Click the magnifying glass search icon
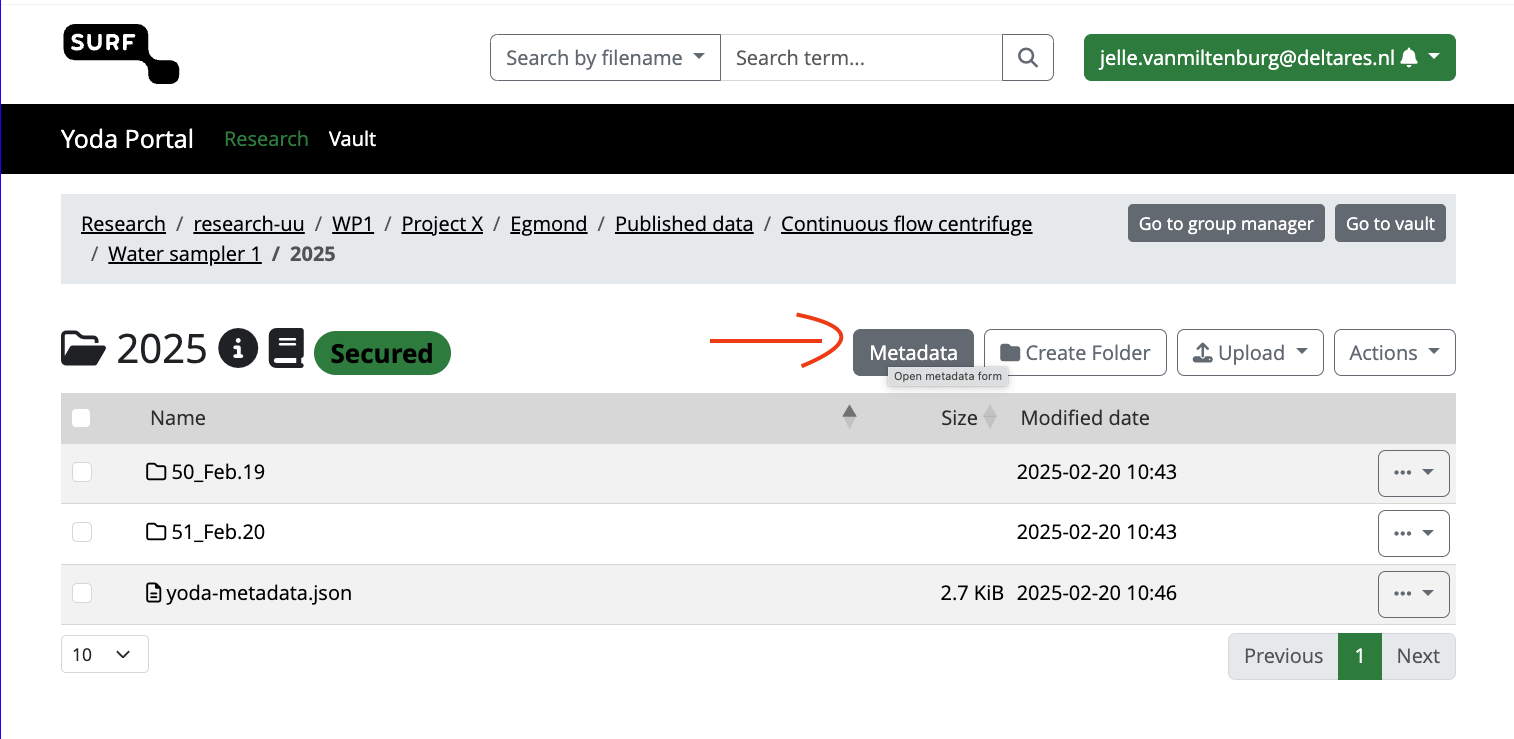 coord(1027,58)
